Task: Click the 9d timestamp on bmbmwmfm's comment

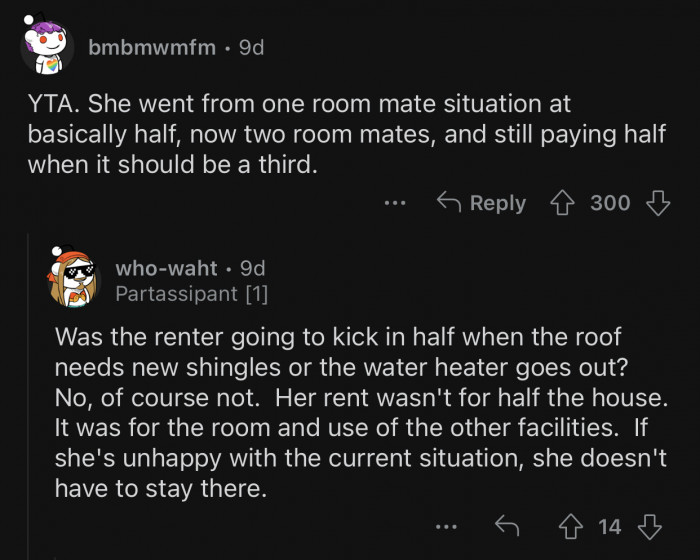Action: point(251,47)
